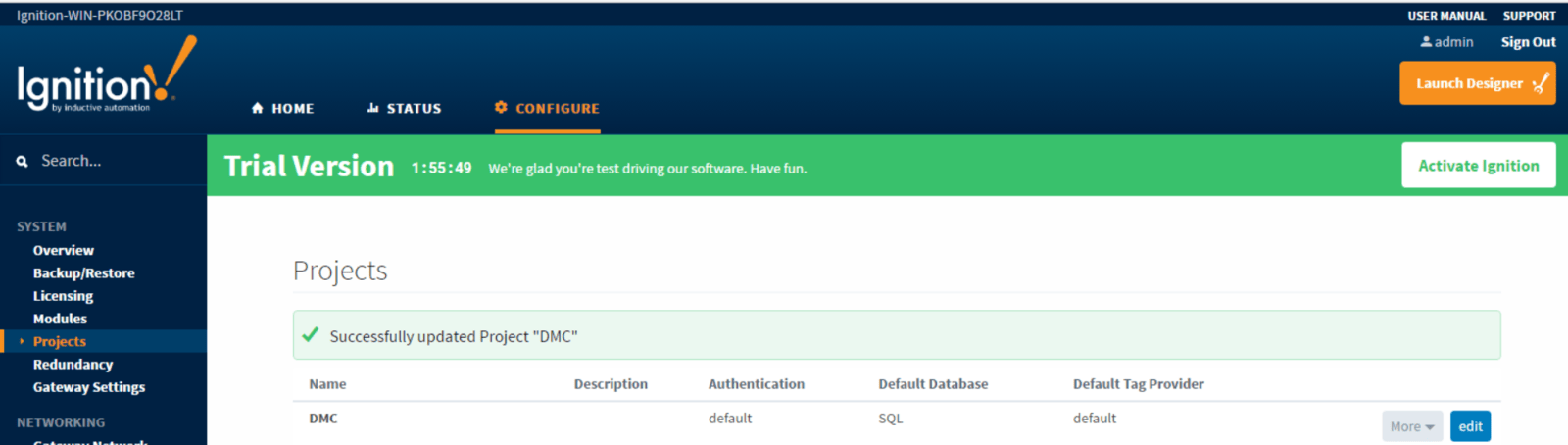Open Backup/Restore page
The width and height of the screenshot is (1568, 445).
coord(84,273)
